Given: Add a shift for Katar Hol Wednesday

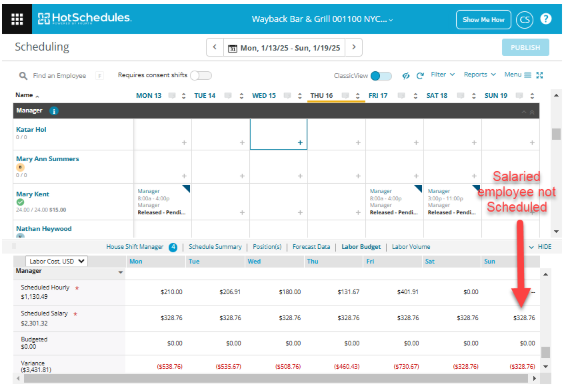Looking at the screenshot, I should (300, 143).
